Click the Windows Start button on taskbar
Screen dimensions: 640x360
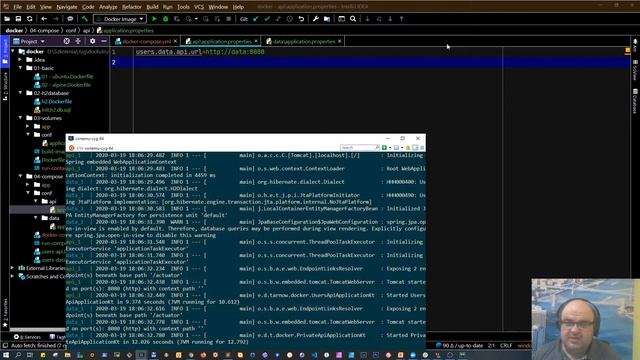(x=6, y=355)
